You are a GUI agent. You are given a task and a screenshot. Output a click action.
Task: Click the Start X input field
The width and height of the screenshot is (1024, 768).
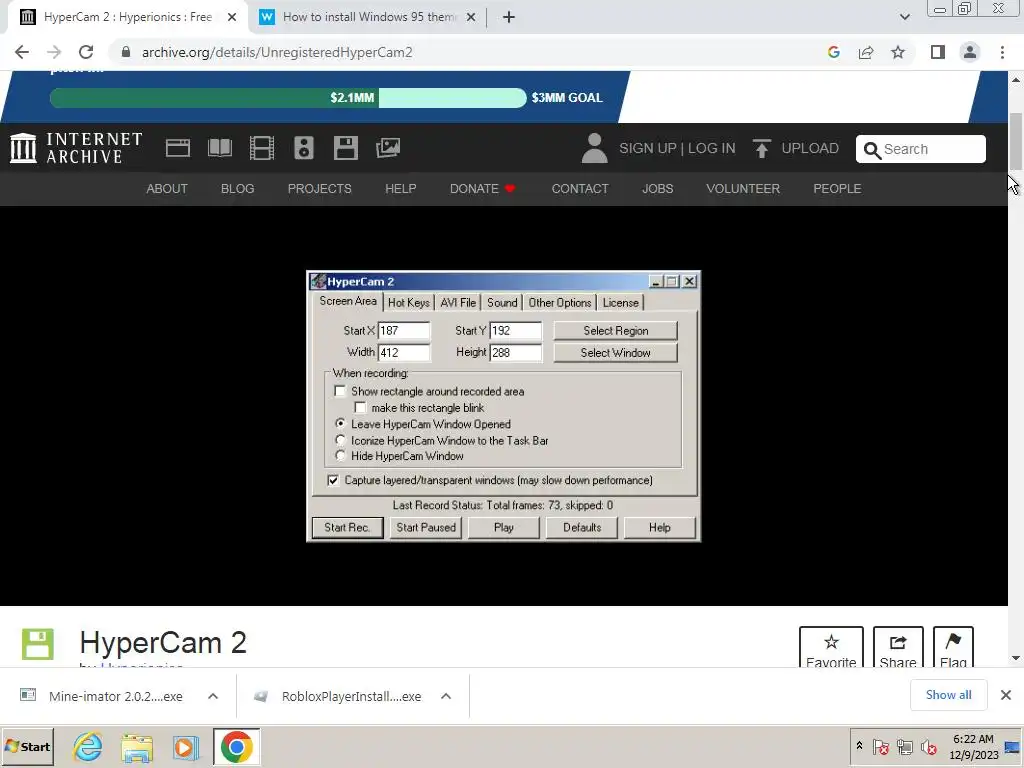tap(404, 330)
